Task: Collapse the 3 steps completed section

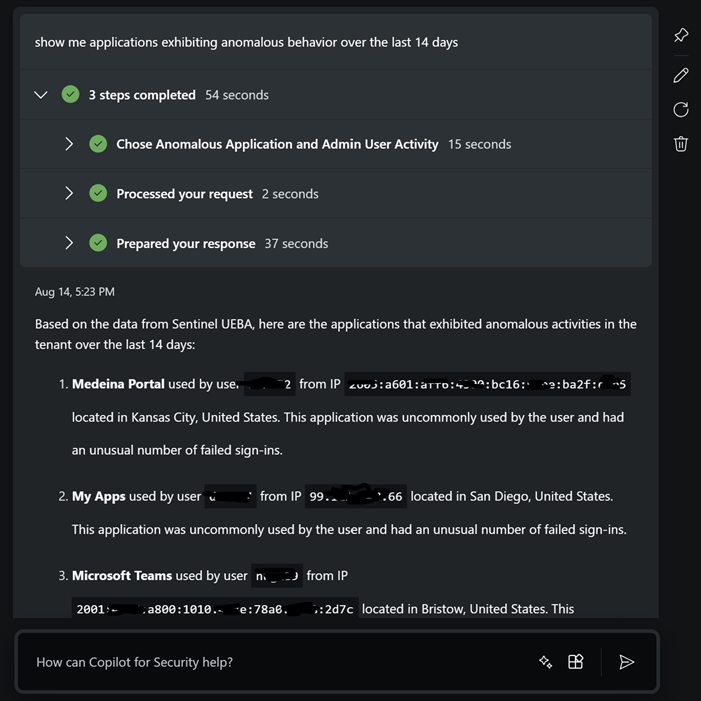Action: click(41, 95)
